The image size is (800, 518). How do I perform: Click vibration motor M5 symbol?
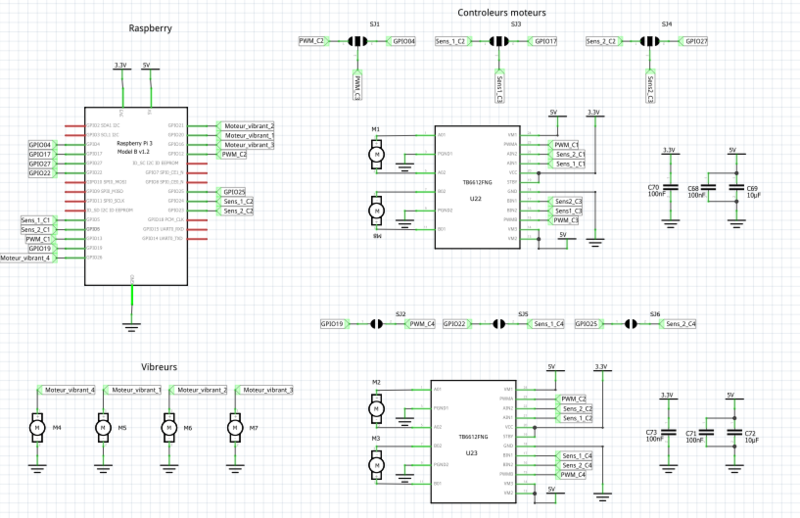pyautogui.click(x=101, y=427)
